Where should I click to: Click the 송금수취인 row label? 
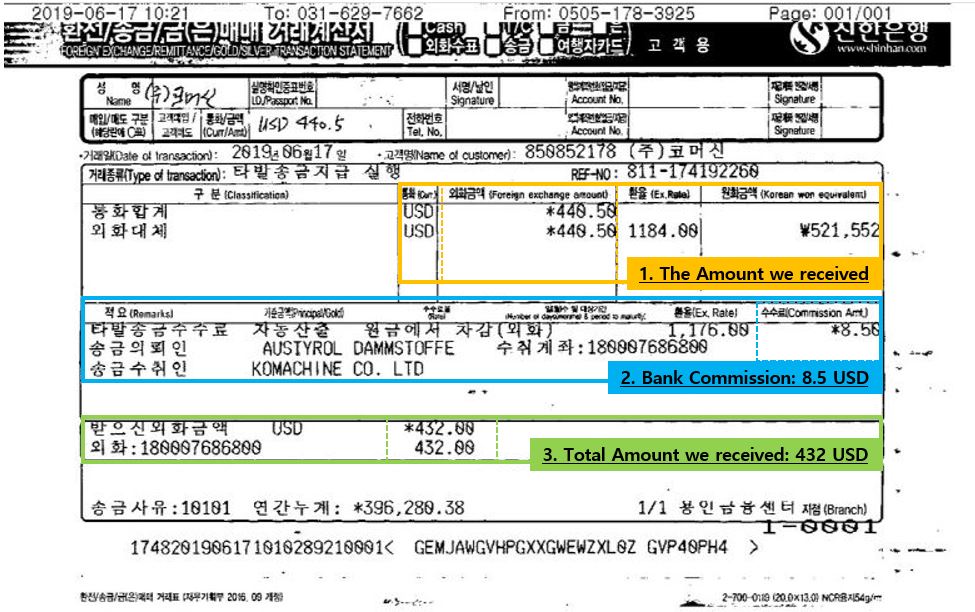[138, 369]
